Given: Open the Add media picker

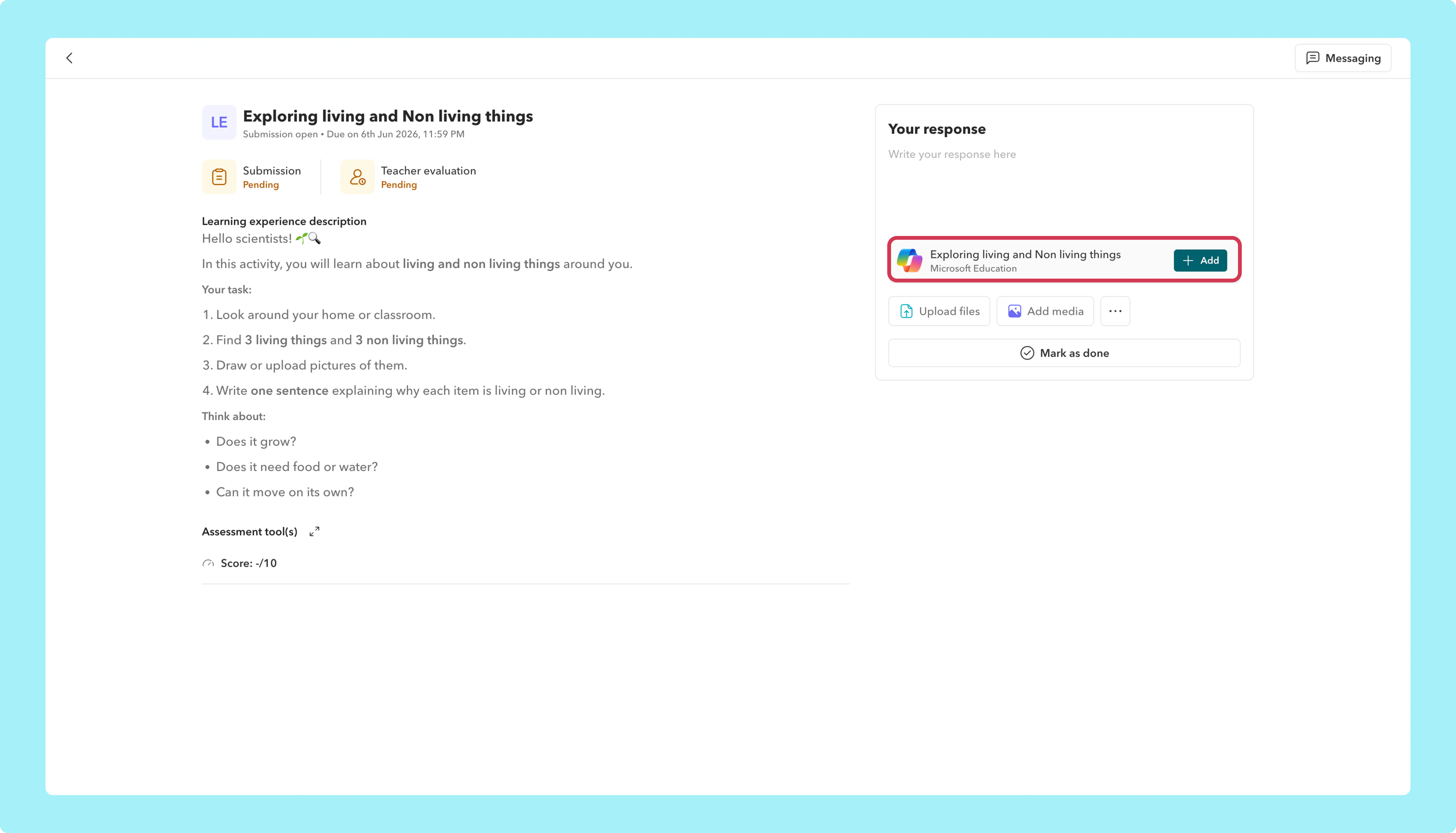Looking at the screenshot, I should (1045, 311).
